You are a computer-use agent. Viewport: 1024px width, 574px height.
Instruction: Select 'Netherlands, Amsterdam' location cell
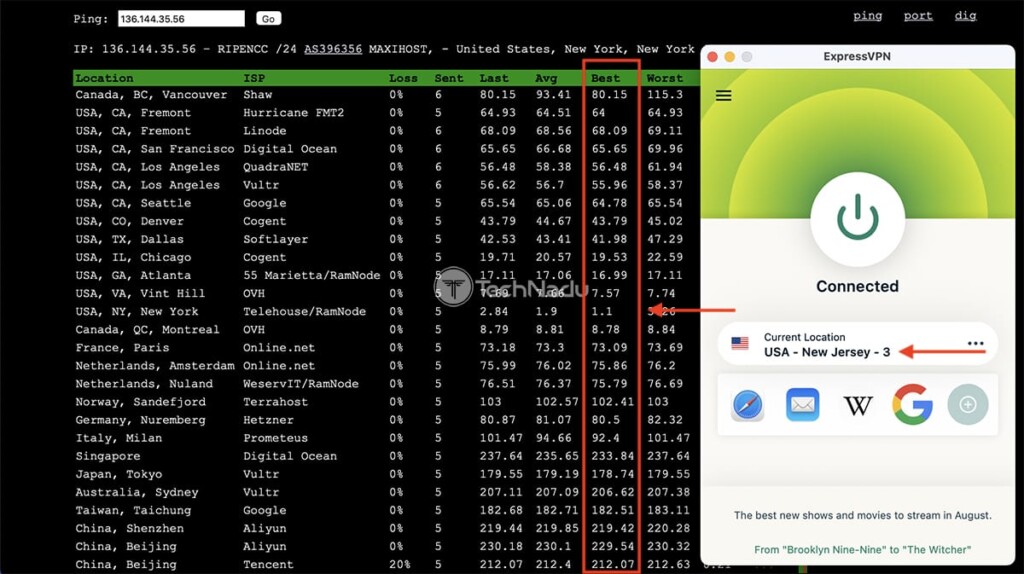pos(155,366)
